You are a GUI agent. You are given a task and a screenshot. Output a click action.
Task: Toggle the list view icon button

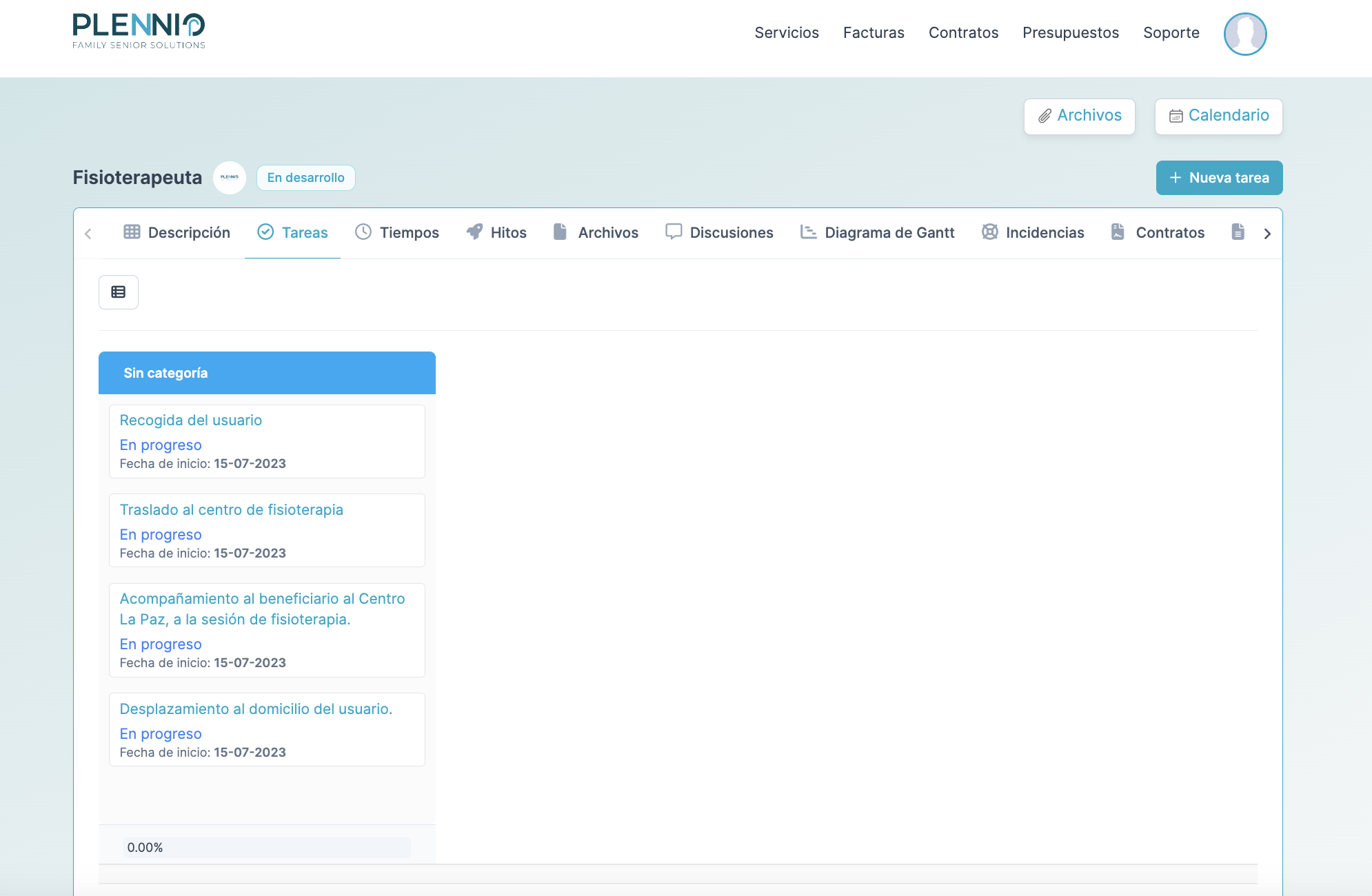click(x=119, y=292)
